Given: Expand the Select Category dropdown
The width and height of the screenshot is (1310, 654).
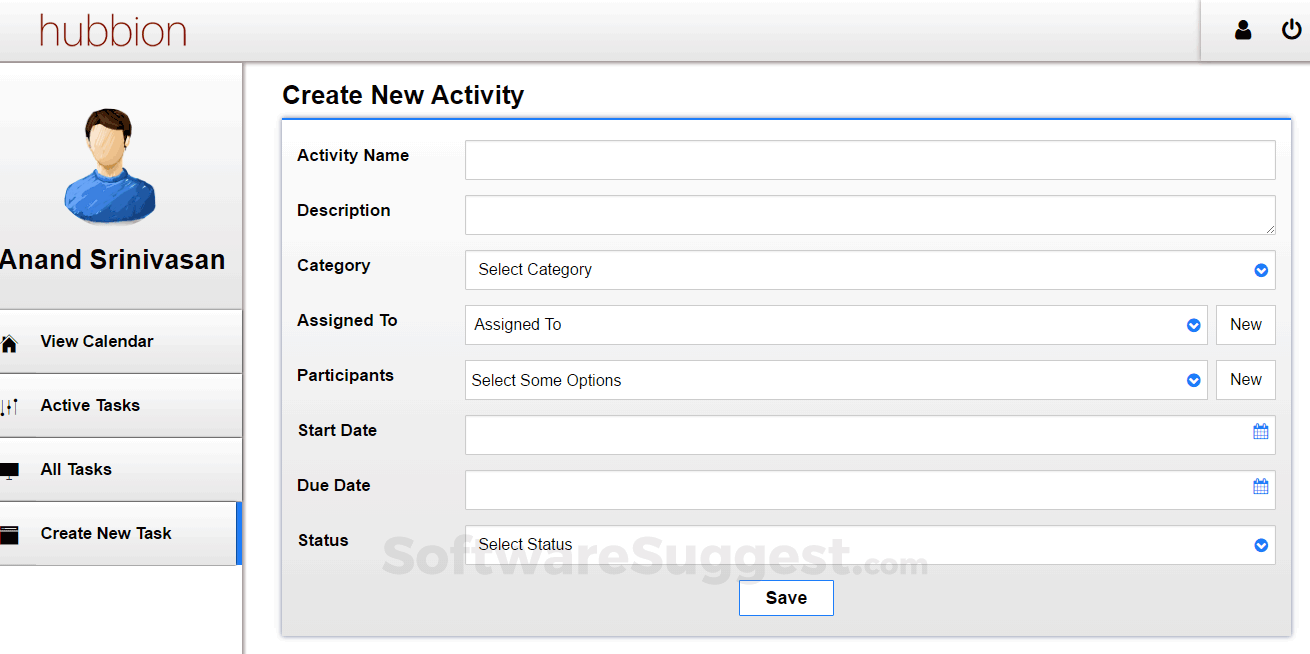Looking at the screenshot, I should [x=869, y=270].
